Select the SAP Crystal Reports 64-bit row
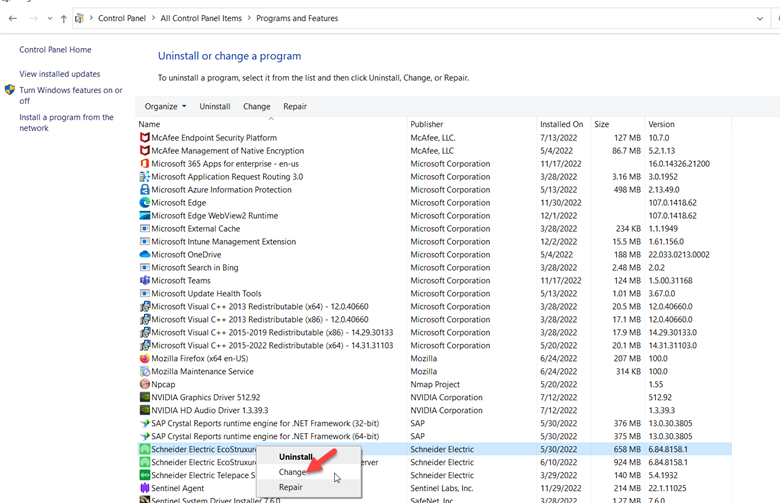Screen dimensions: 780x503 (x=434, y=436)
